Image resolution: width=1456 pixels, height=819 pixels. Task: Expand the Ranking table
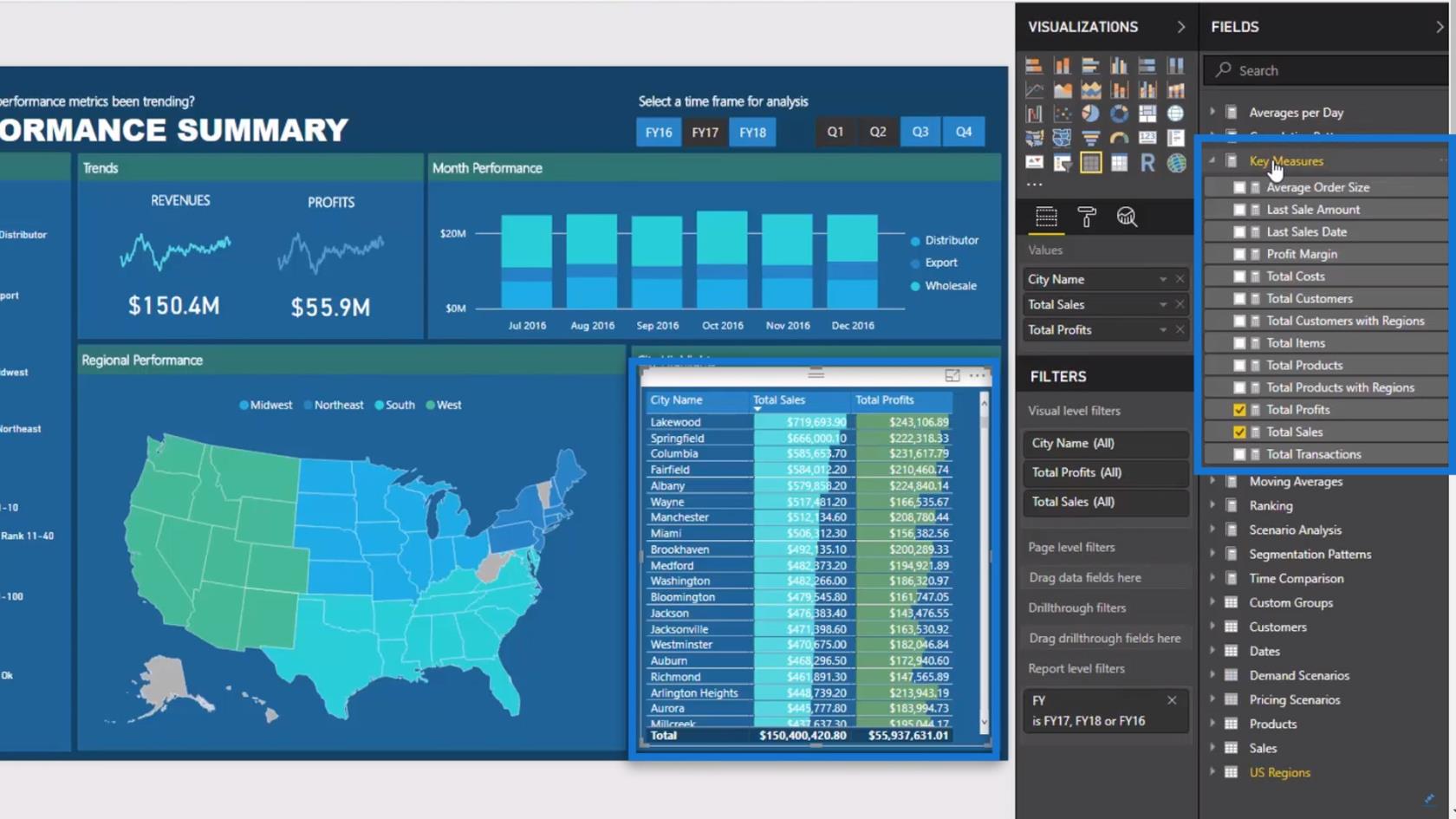[x=1212, y=506]
